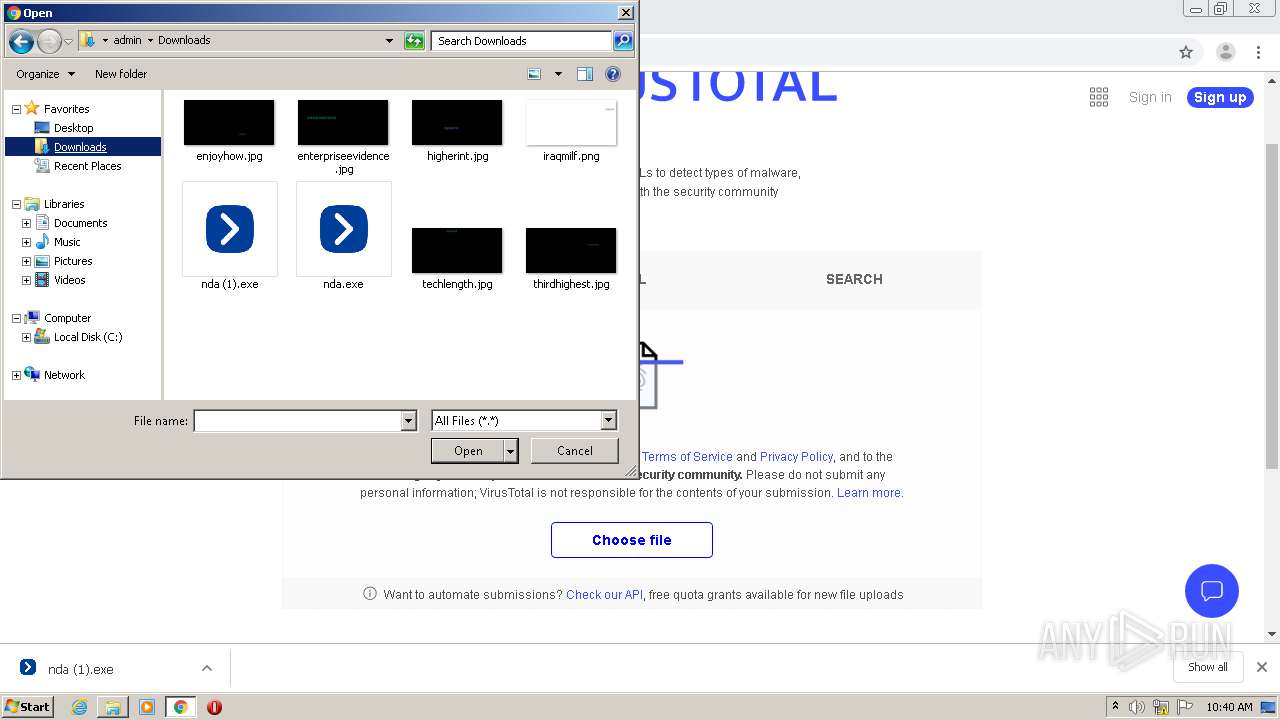
Task: Select the higherint.jpg thumbnail
Action: [457, 123]
